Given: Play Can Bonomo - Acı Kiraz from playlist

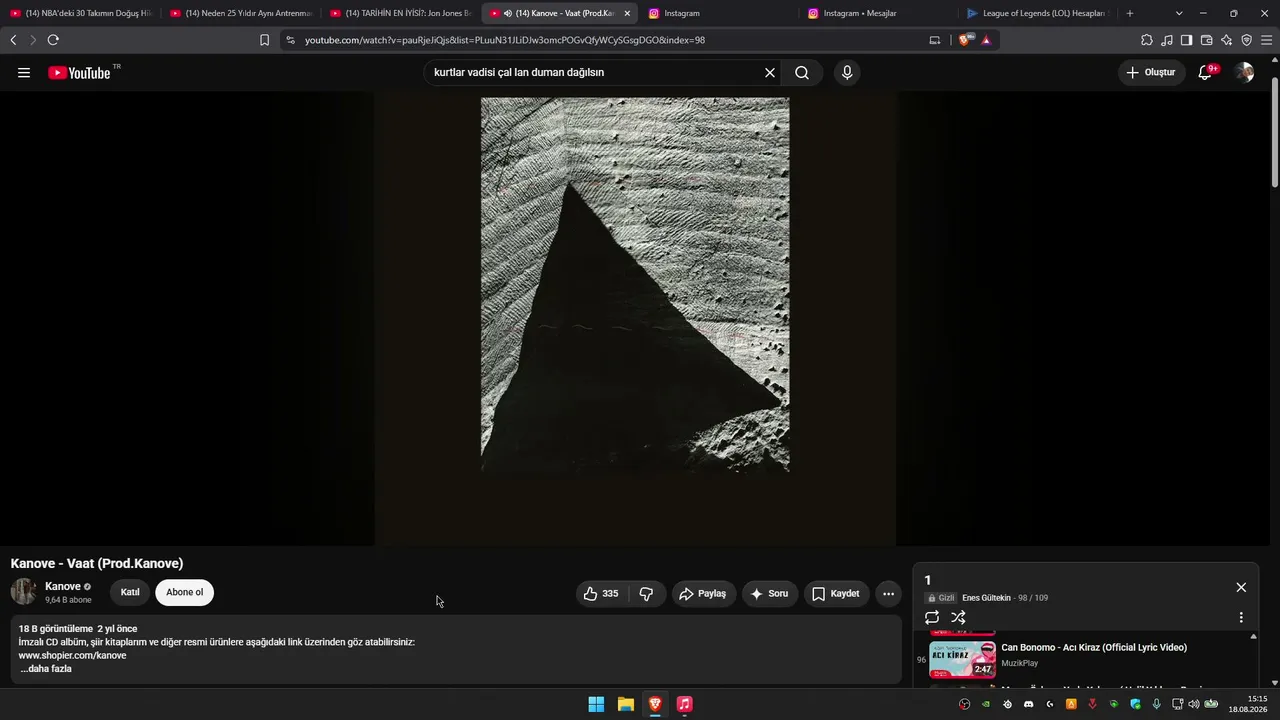Looking at the screenshot, I should pyautogui.click(x=1085, y=658).
